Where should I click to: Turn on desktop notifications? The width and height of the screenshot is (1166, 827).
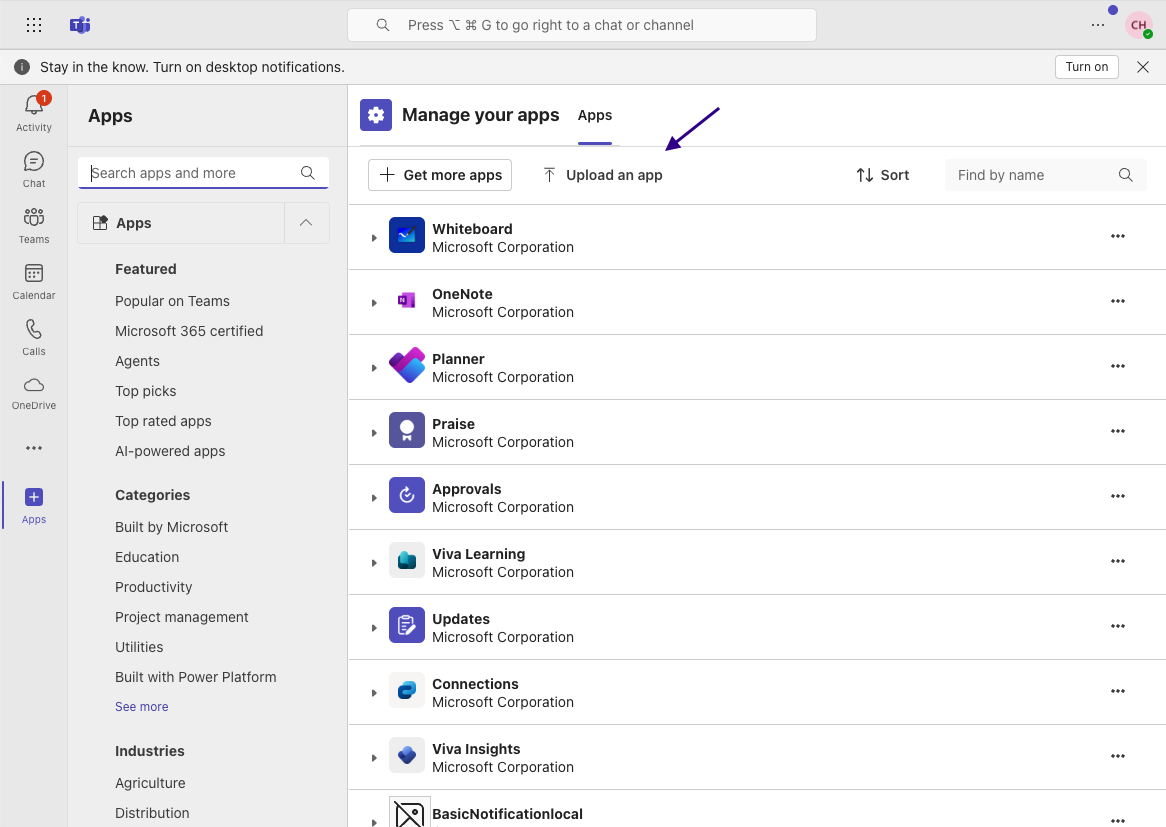[x=1086, y=67]
